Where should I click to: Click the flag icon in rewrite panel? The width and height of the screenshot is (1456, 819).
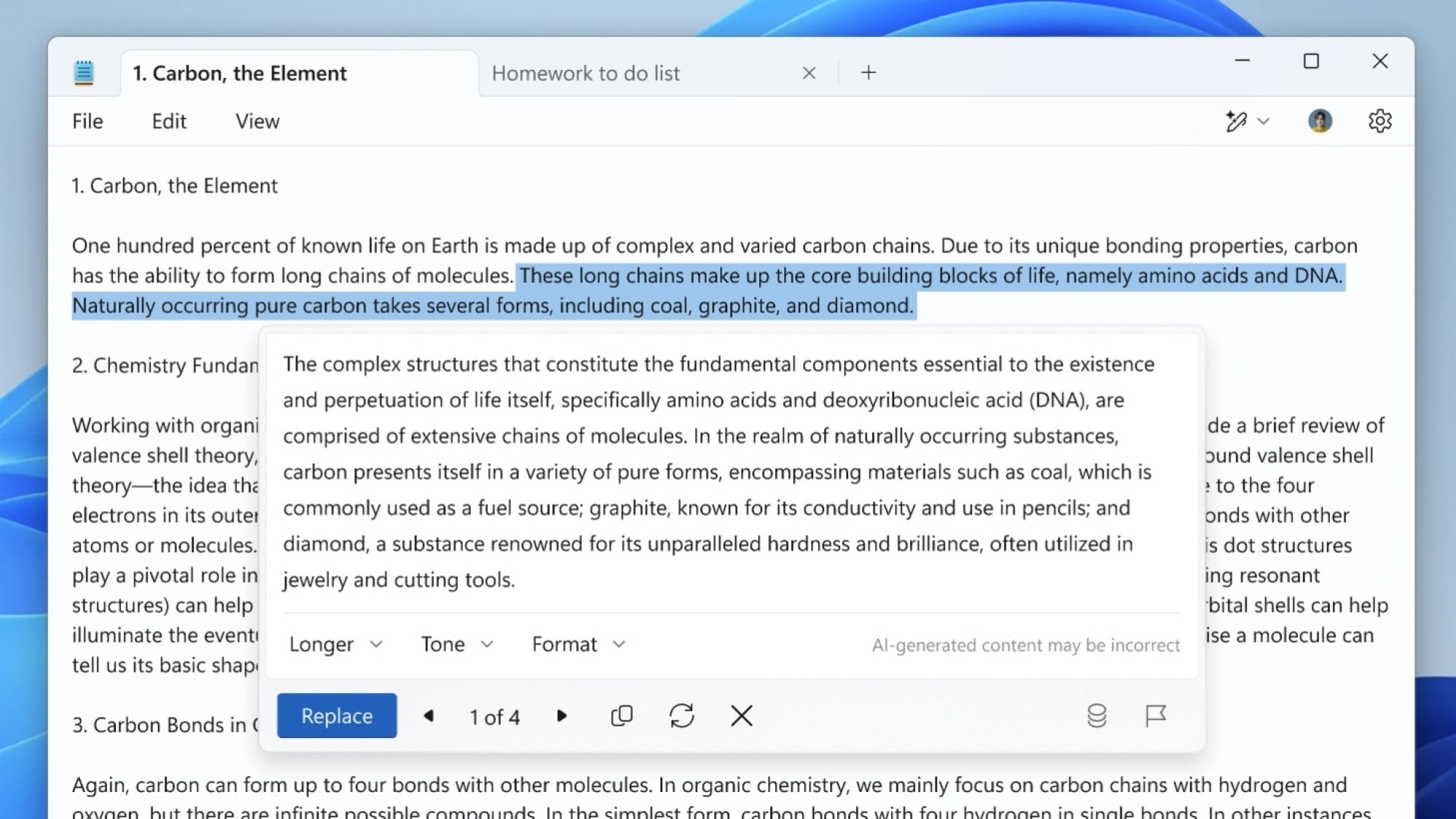click(x=1155, y=715)
